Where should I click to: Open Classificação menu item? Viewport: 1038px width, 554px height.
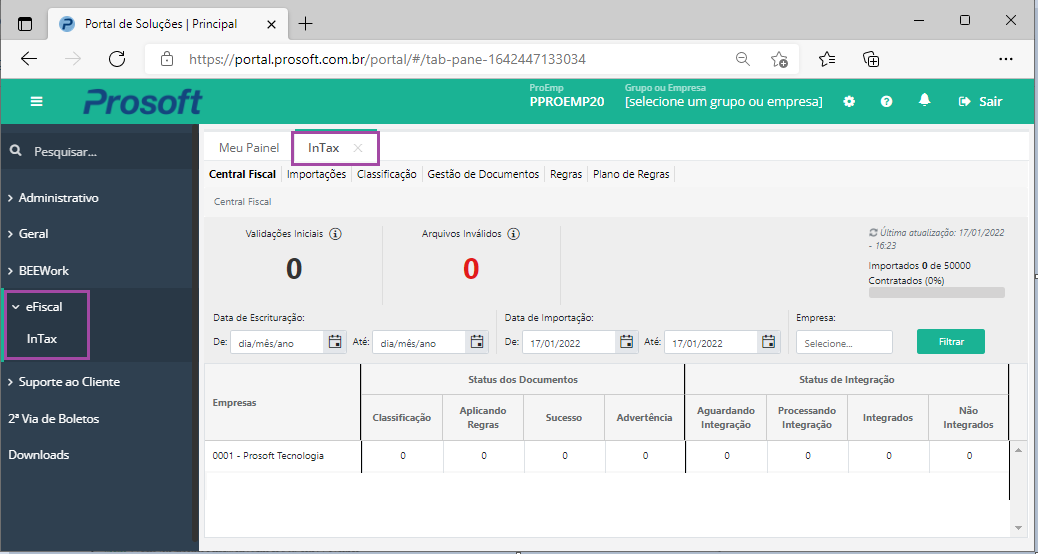[x=387, y=174]
